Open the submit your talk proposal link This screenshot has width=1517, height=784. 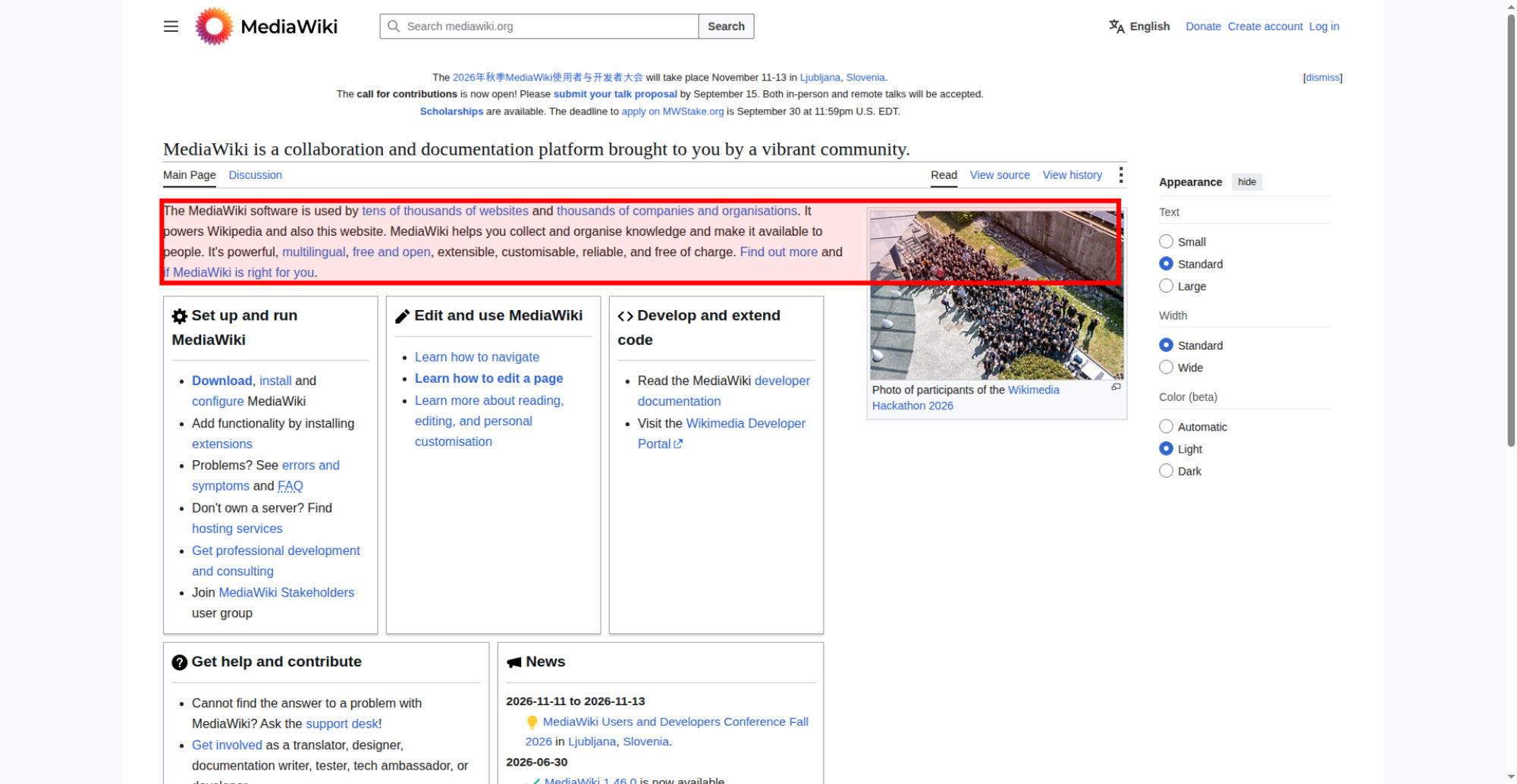[615, 94]
